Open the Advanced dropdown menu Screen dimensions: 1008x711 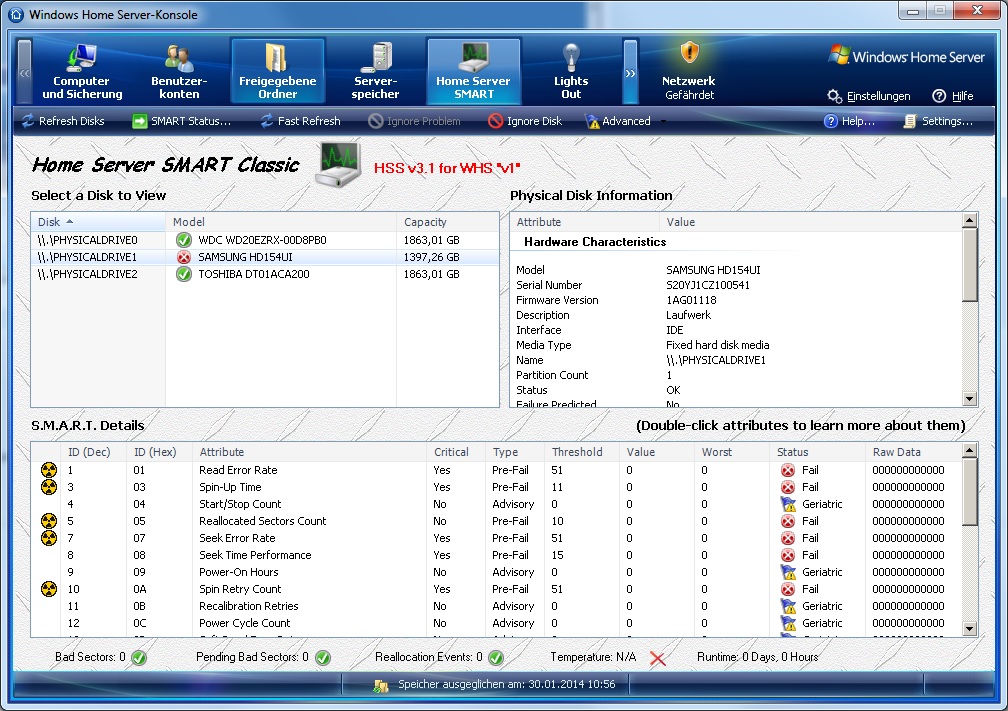tap(625, 121)
